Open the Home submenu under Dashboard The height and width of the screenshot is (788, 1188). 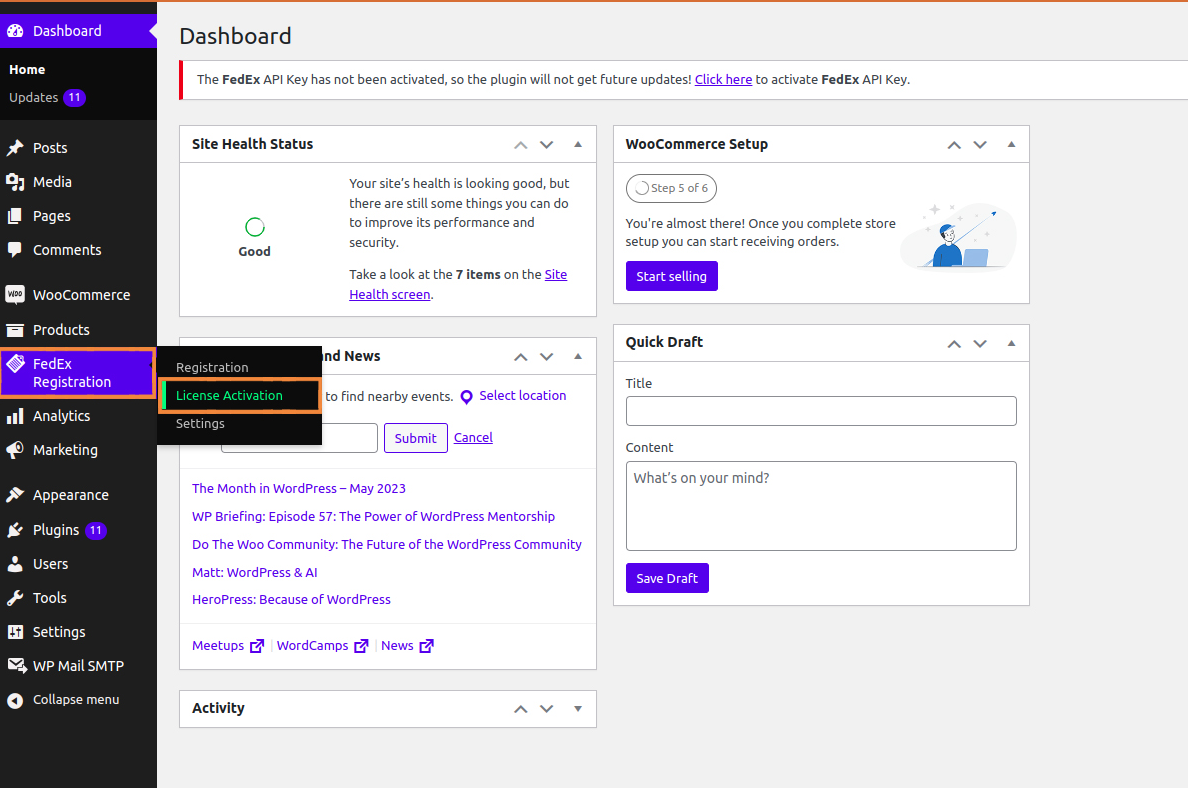(27, 70)
